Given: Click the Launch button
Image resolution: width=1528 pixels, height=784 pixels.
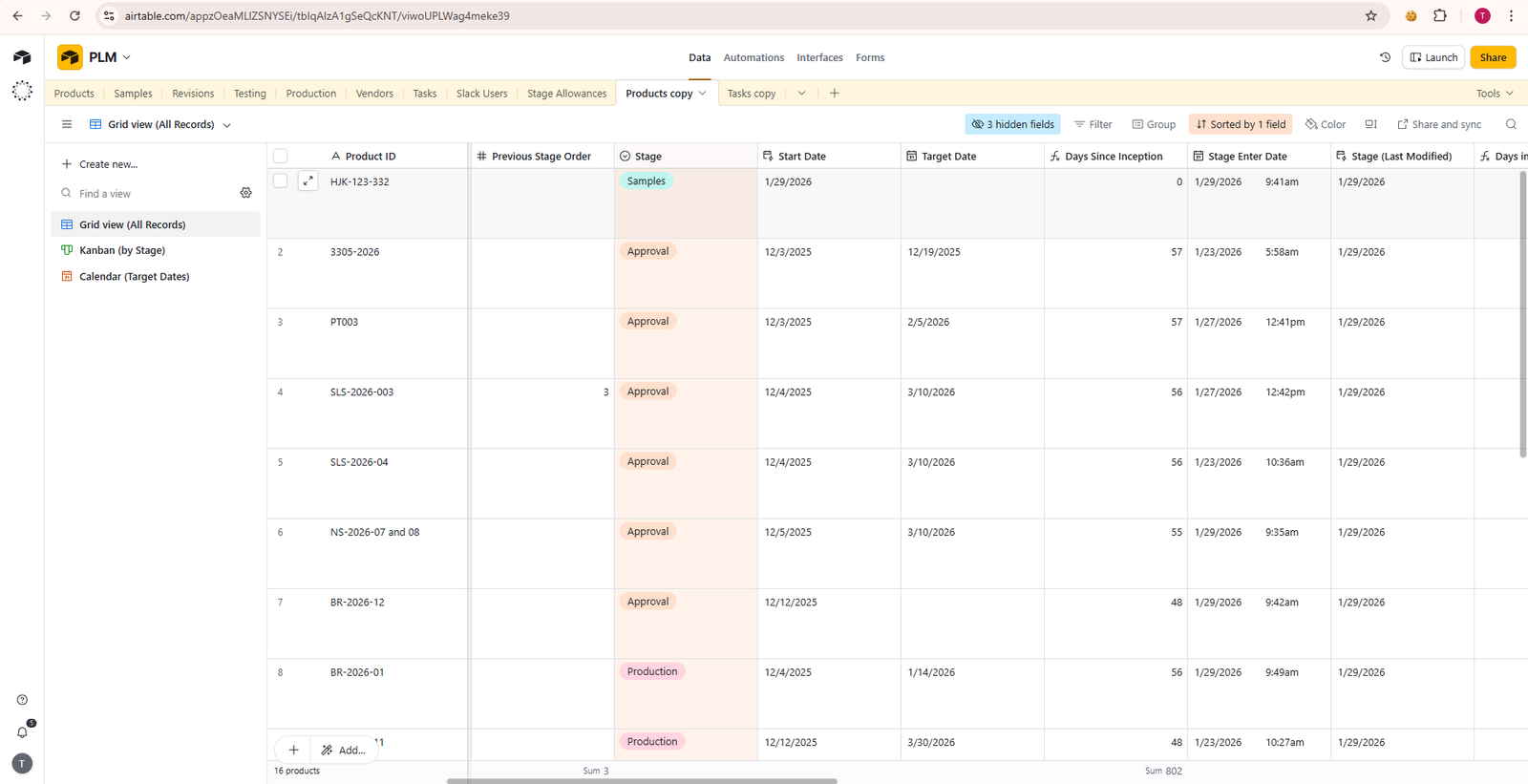Looking at the screenshot, I should 1433,57.
